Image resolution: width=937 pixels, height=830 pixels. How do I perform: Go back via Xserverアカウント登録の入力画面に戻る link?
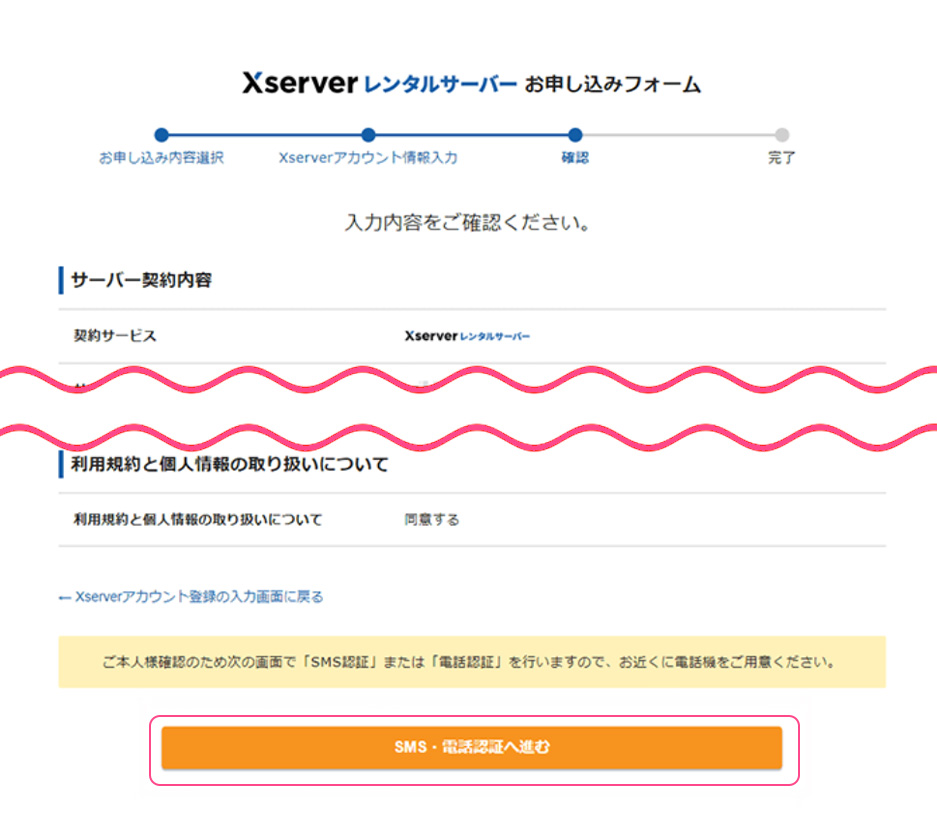tap(191, 596)
